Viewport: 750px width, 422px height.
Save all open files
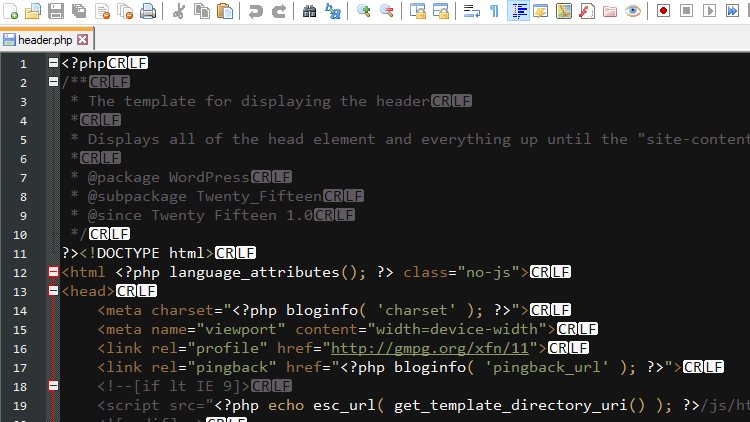79,11
